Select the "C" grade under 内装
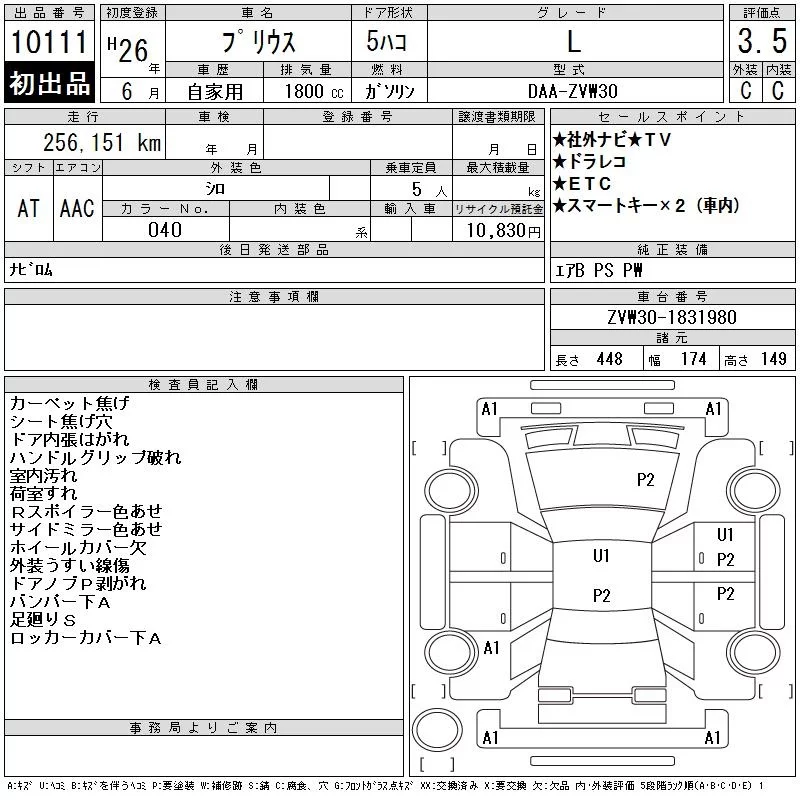The image size is (800, 800). point(778,90)
